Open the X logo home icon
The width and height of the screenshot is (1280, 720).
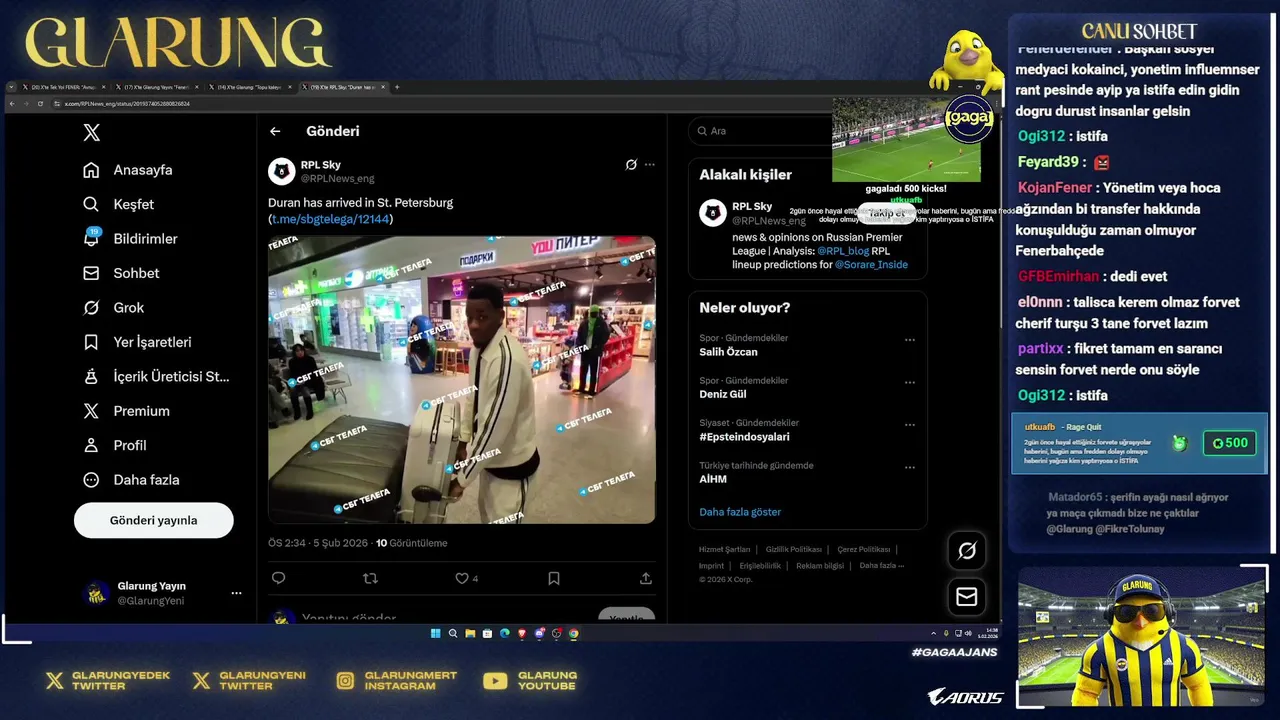pyautogui.click(x=91, y=132)
